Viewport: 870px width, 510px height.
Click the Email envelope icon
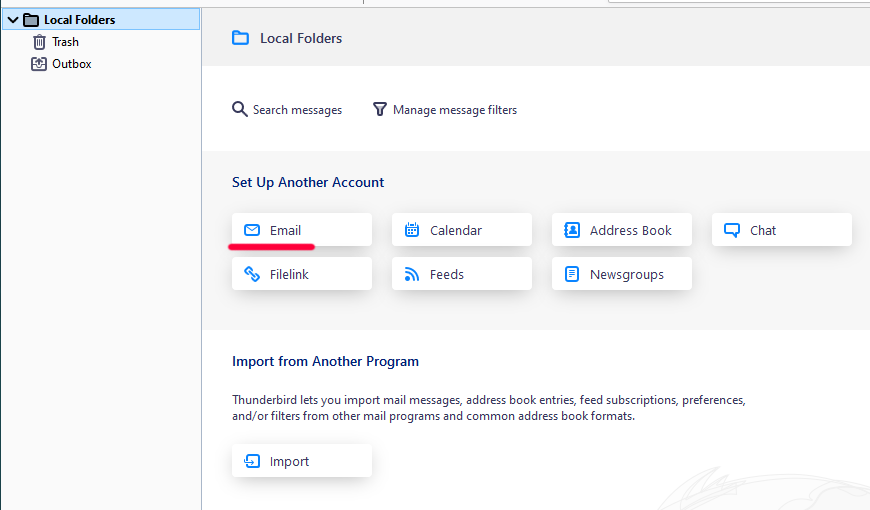click(252, 230)
